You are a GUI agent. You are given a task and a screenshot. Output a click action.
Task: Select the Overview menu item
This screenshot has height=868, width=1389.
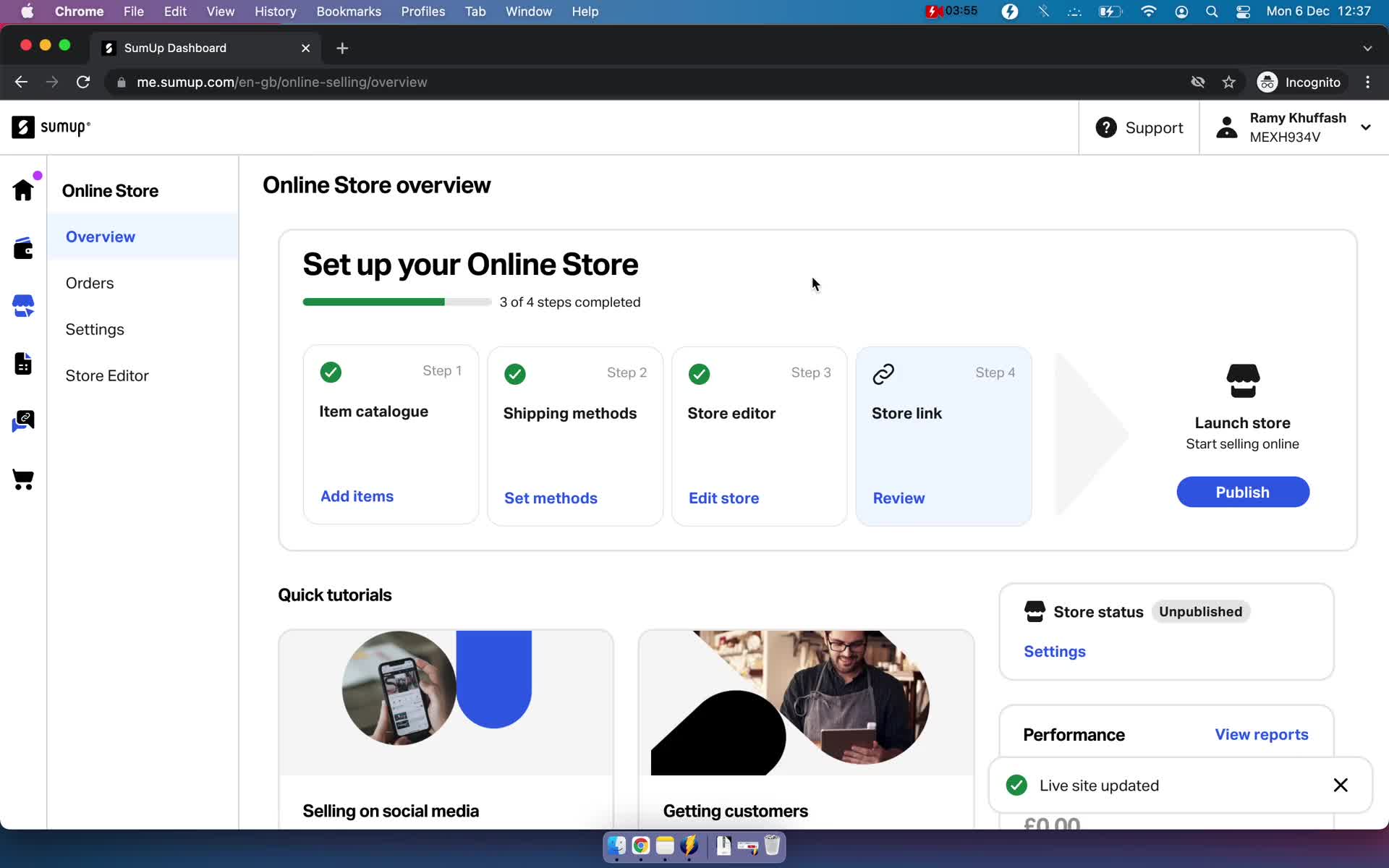(x=101, y=237)
